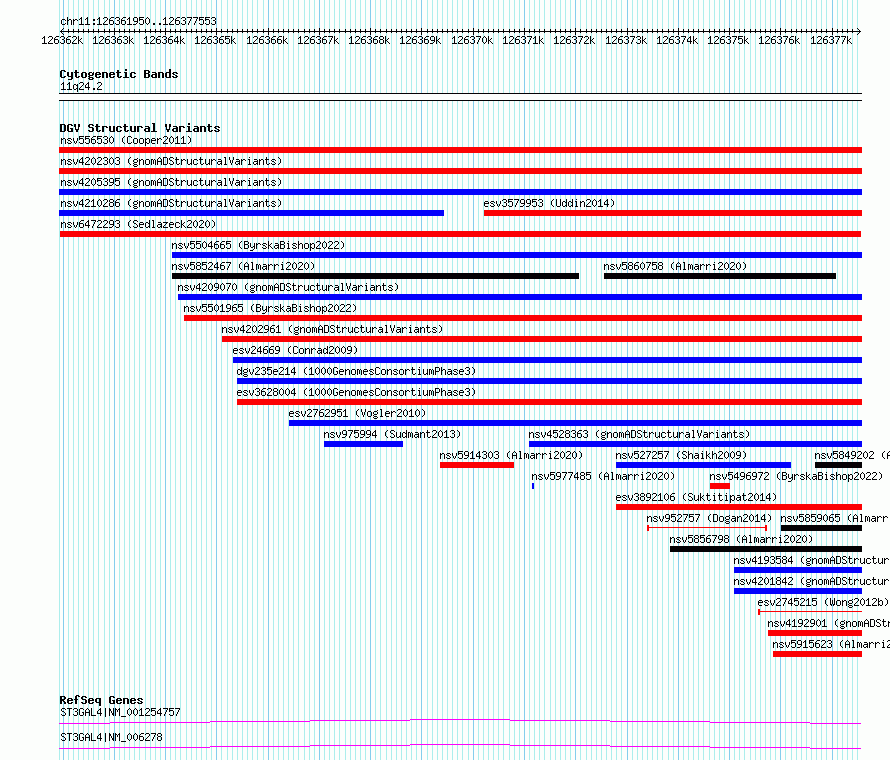This screenshot has width=890, height=760.
Task: Click the red bar of nsv5501965
Action: [523, 318]
